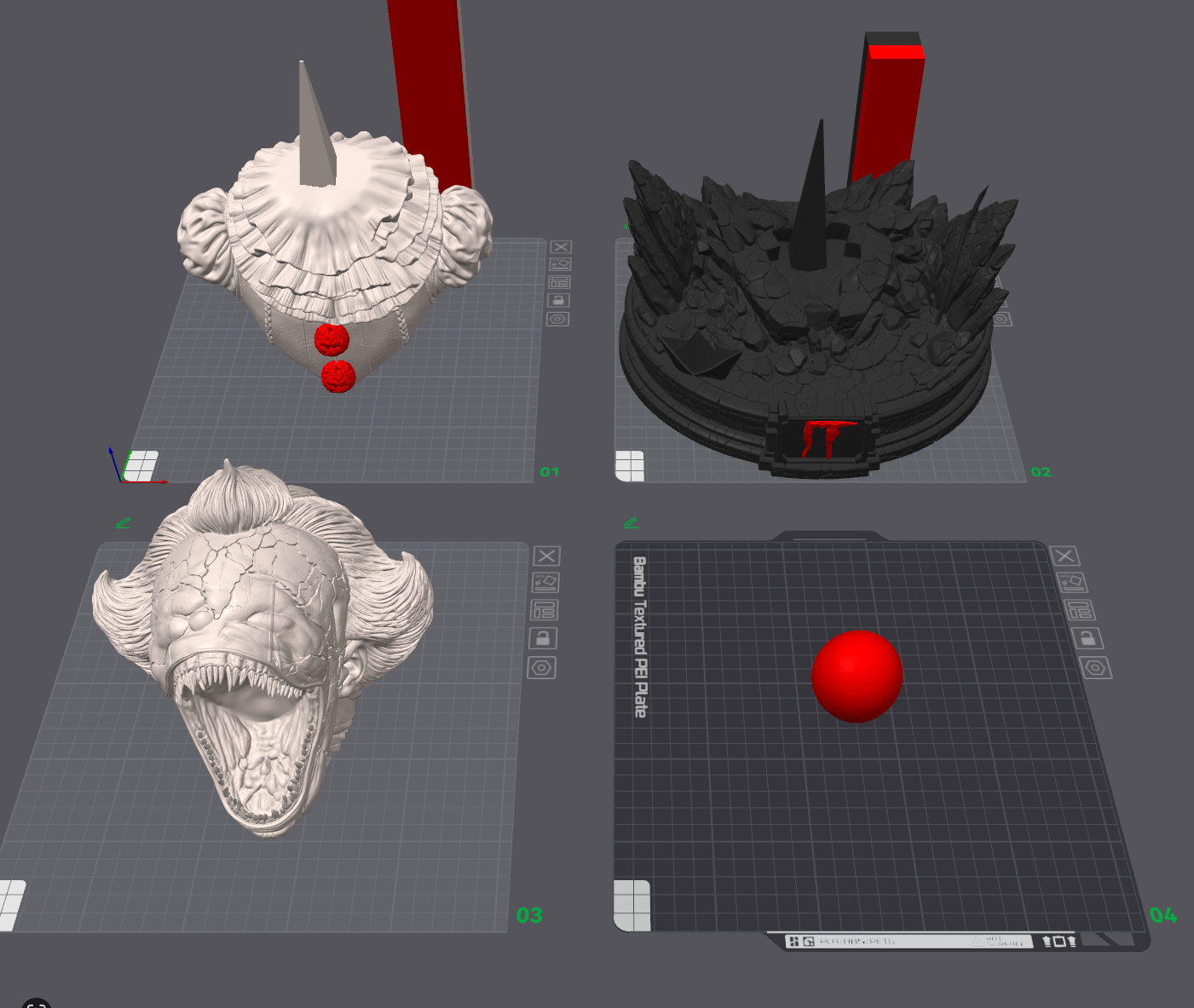Viewport: 1194px width, 1008px height.
Task: Select plate number label 03
Action: coord(529,915)
